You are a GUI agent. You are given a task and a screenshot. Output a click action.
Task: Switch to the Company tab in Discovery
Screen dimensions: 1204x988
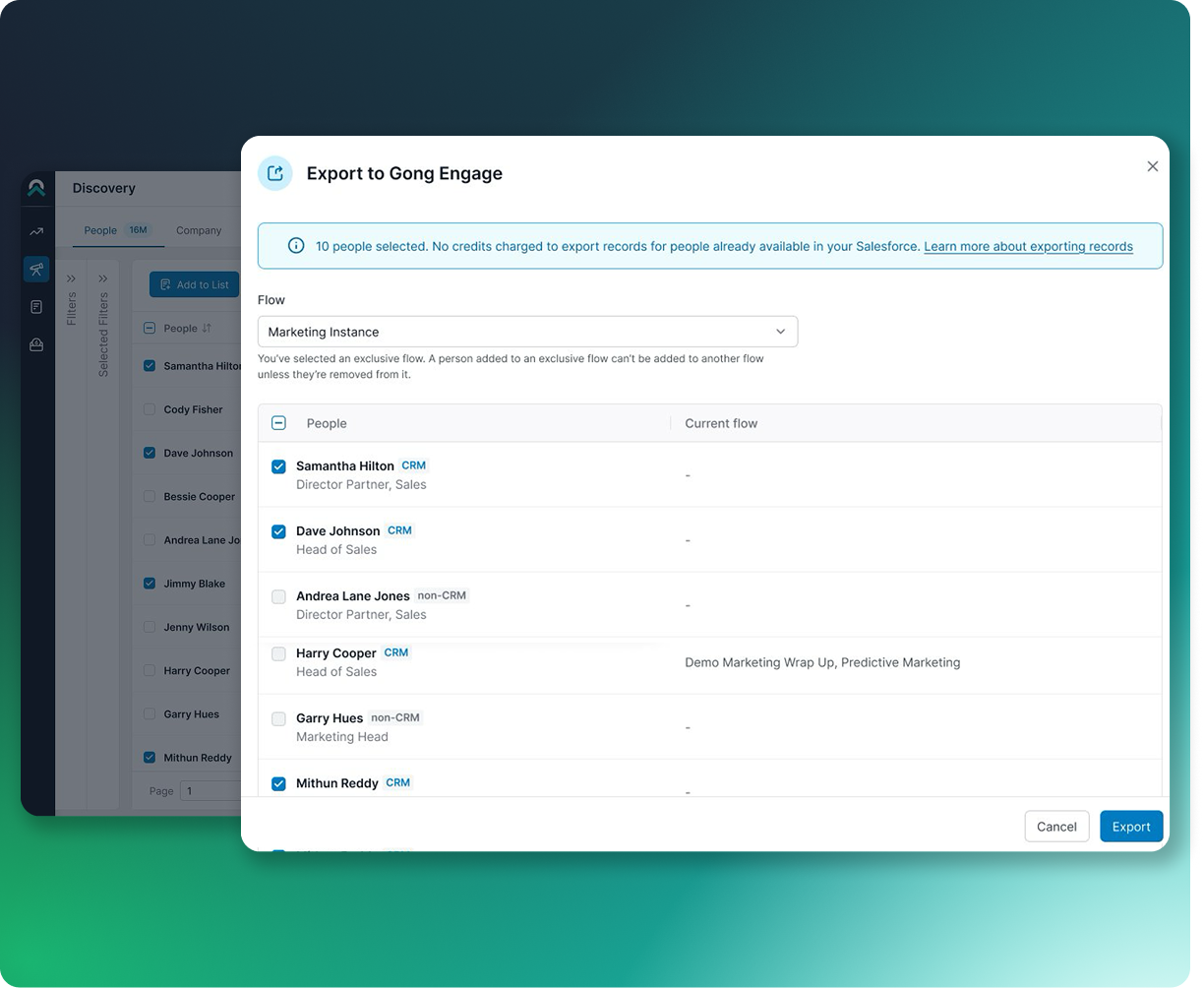pos(199,230)
